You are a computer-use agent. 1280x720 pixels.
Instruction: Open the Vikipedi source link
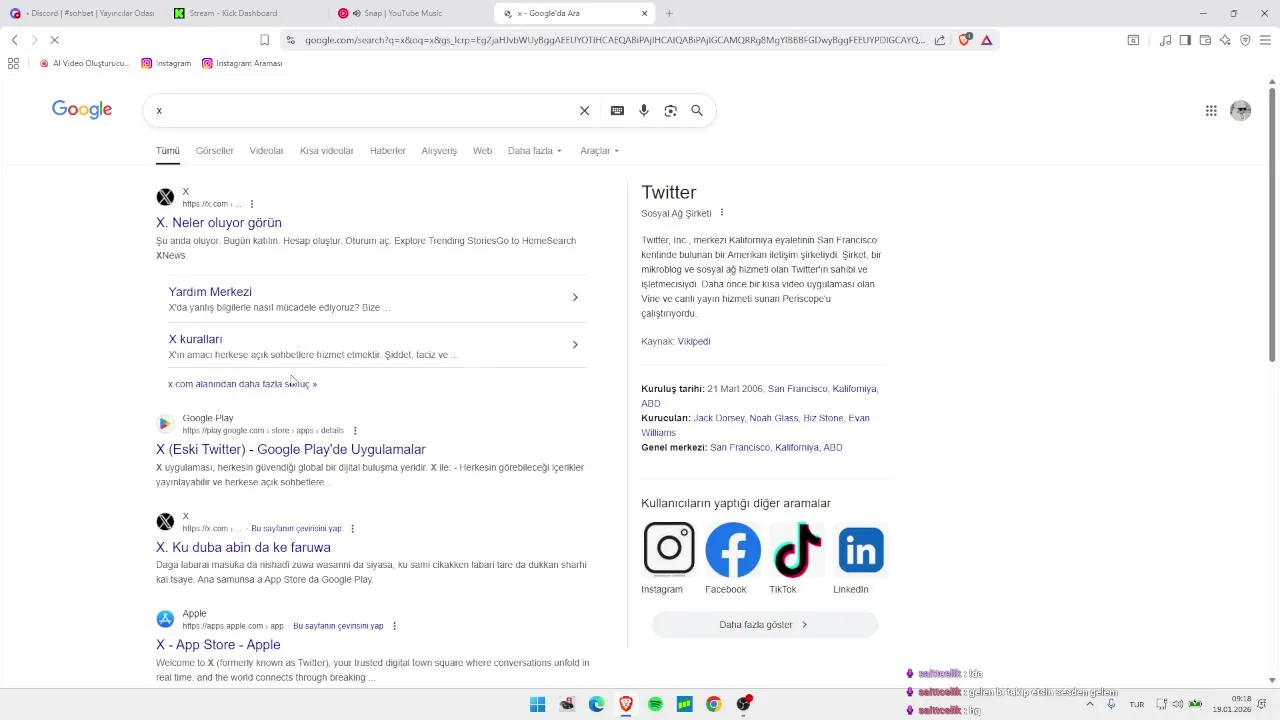click(694, 342)
